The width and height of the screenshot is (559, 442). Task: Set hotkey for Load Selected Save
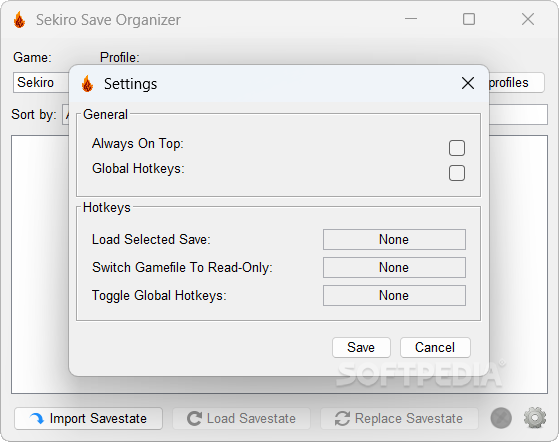tap(394, 240)
